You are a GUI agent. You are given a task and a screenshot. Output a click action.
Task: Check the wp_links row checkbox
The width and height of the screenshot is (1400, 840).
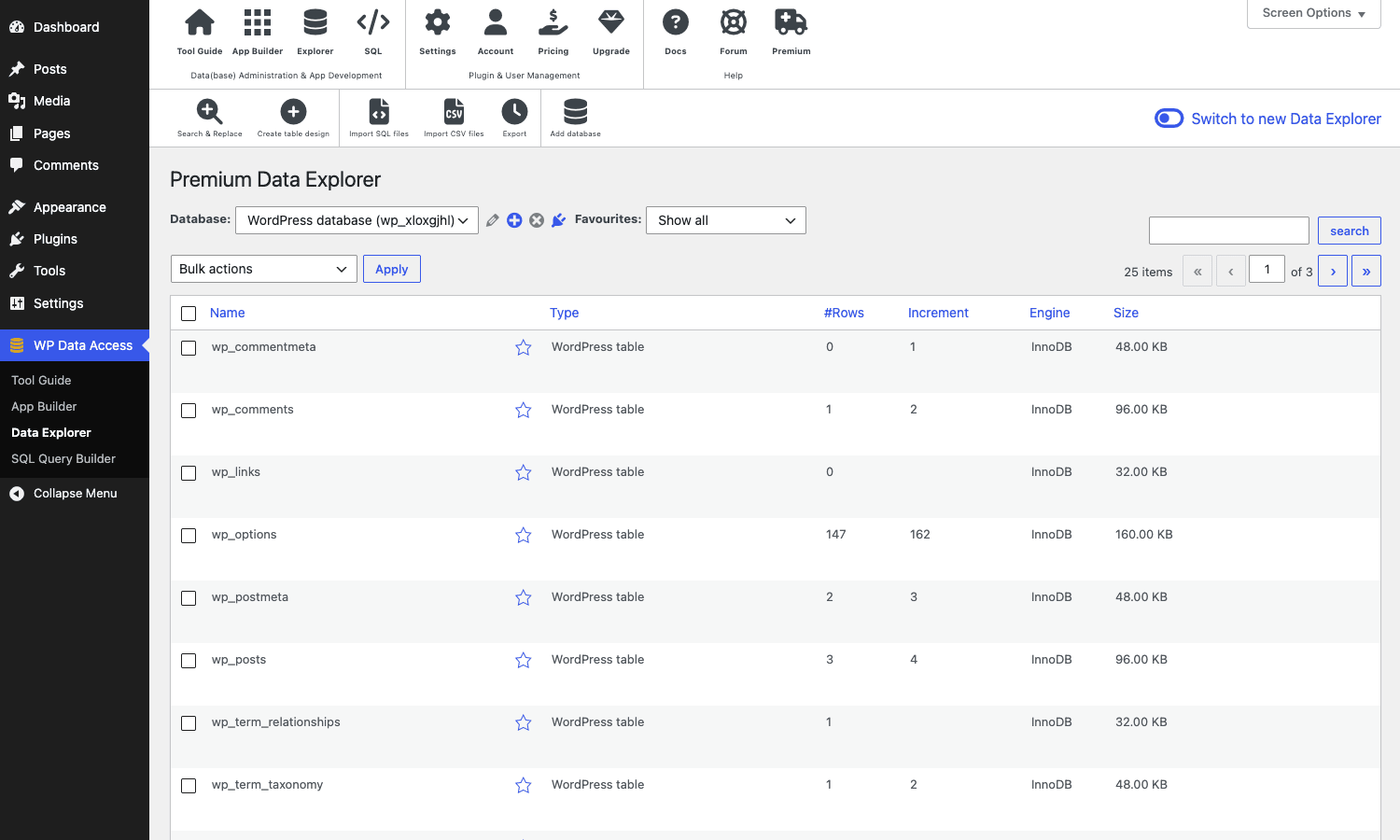[x=189, y=473]
